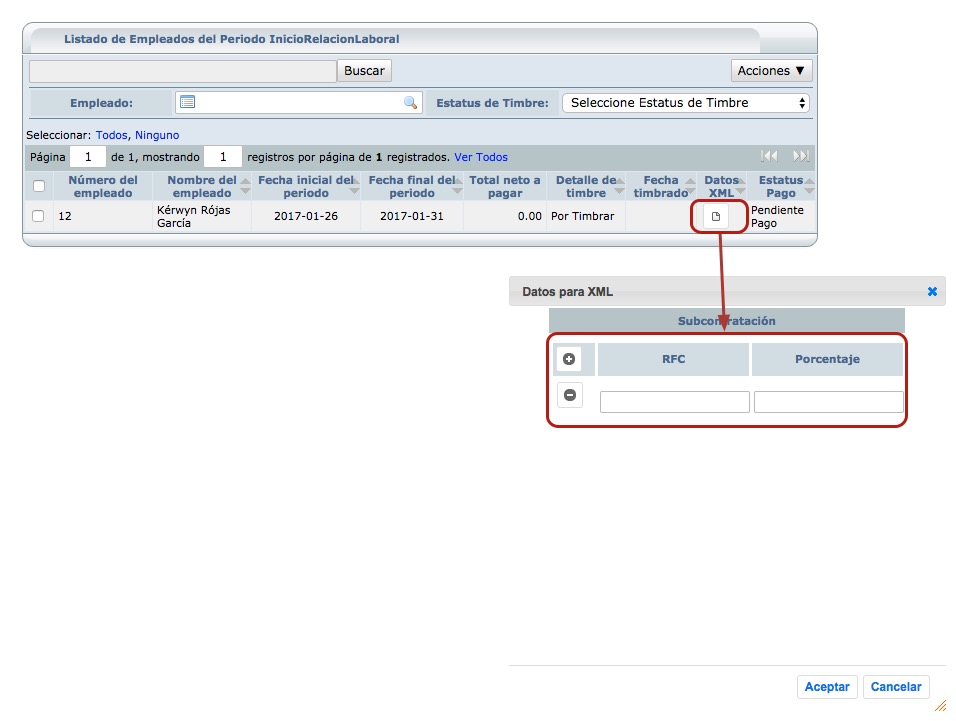Viewport: 956px width, 721px height.
Task: Click the Total neto a pagar header
Action: click(505, 186)
